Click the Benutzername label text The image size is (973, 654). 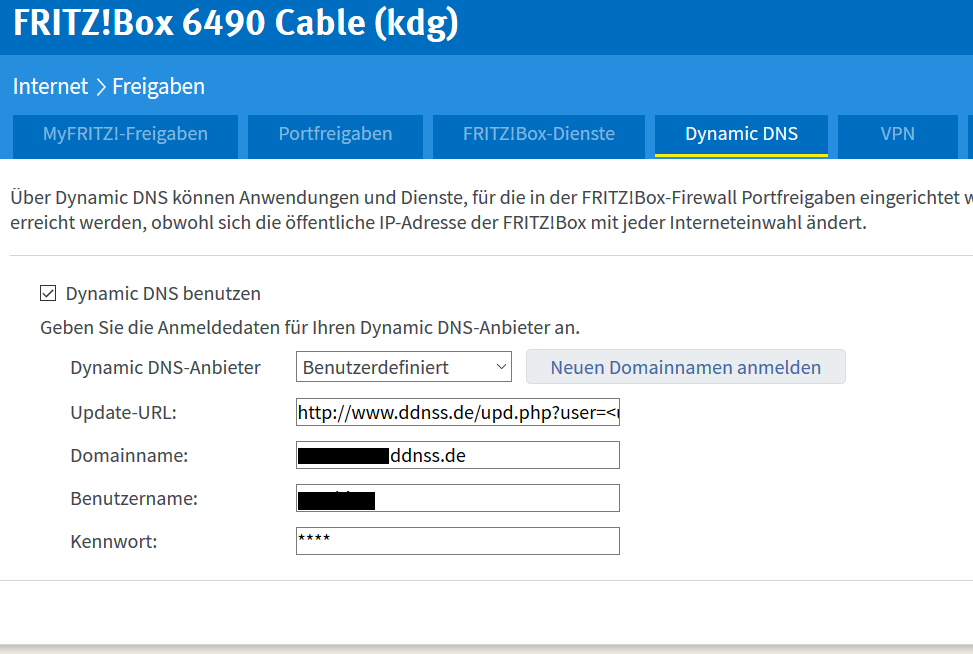[133, 498]
